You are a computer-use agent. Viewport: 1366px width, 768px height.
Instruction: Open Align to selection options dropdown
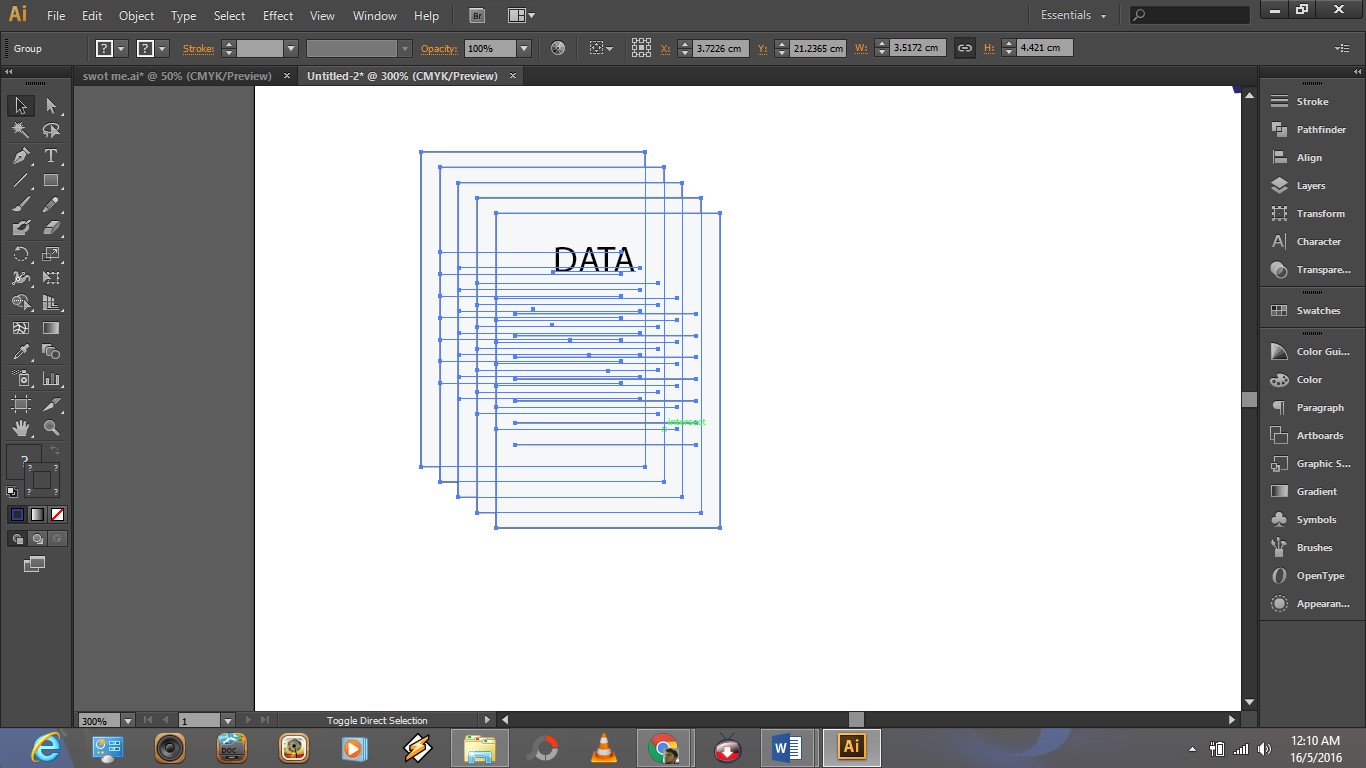[x=600, y=48]
